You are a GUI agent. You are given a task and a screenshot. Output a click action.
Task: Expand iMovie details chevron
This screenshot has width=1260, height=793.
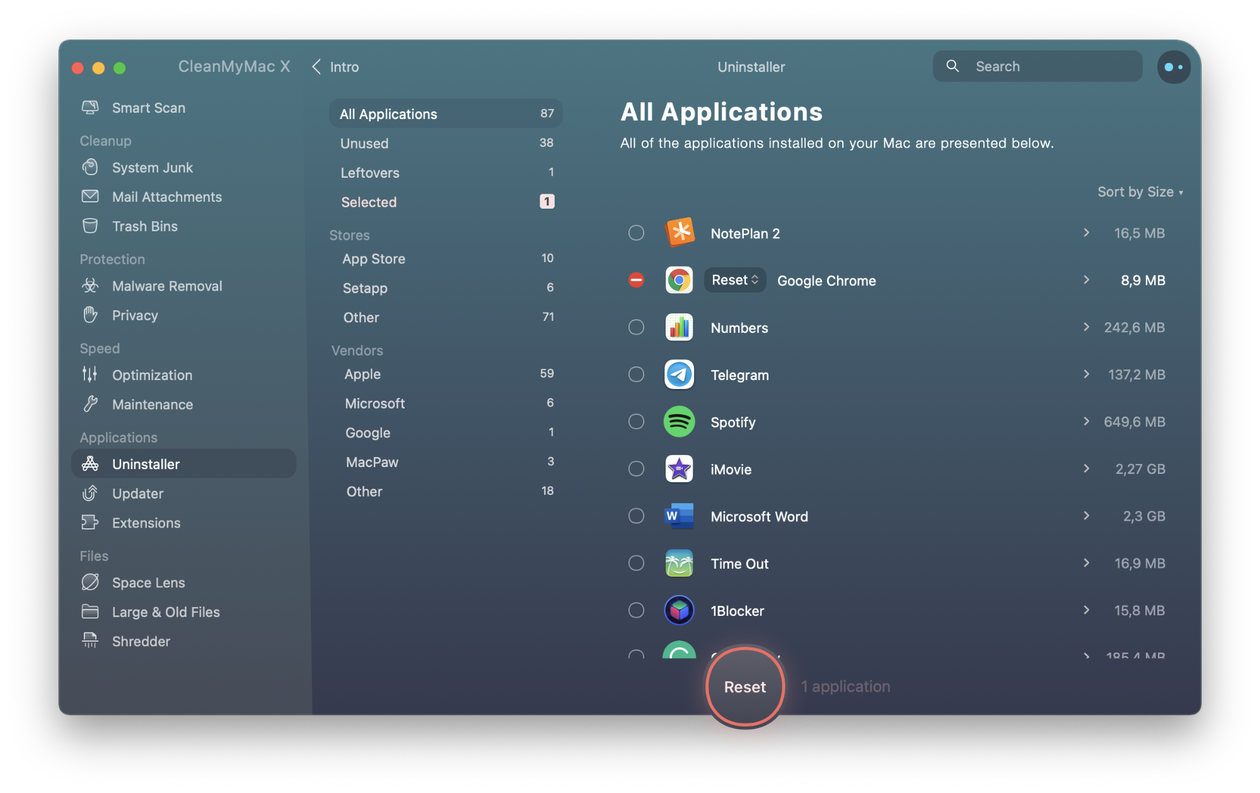pos(1086,469)
